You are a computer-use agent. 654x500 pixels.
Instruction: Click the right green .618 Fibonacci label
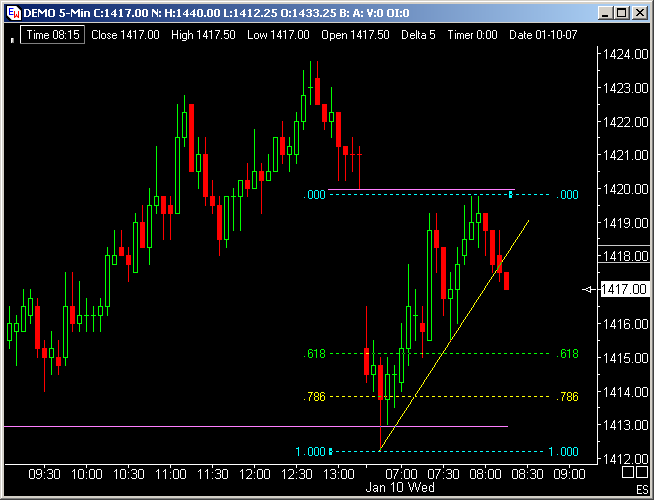pos(567,354)
